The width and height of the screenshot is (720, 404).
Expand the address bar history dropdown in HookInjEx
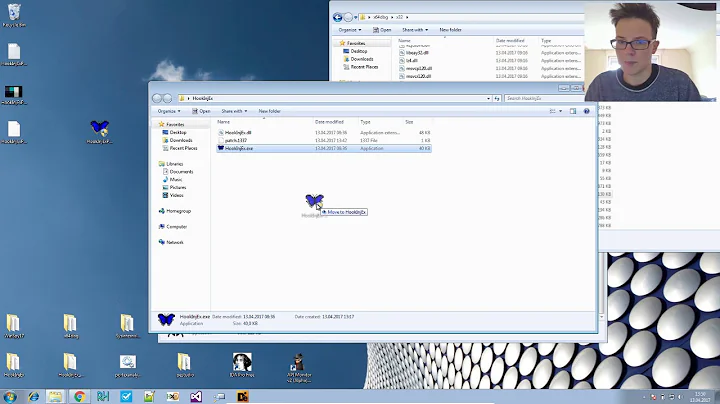[488, 98]
